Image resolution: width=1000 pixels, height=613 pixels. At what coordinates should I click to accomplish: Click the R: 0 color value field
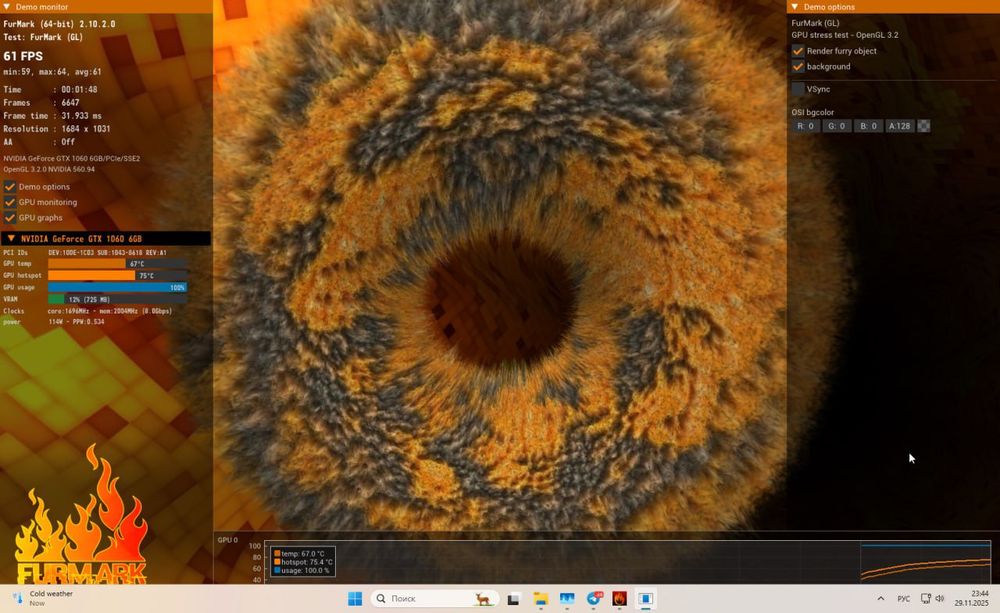[x=805, y=126]
